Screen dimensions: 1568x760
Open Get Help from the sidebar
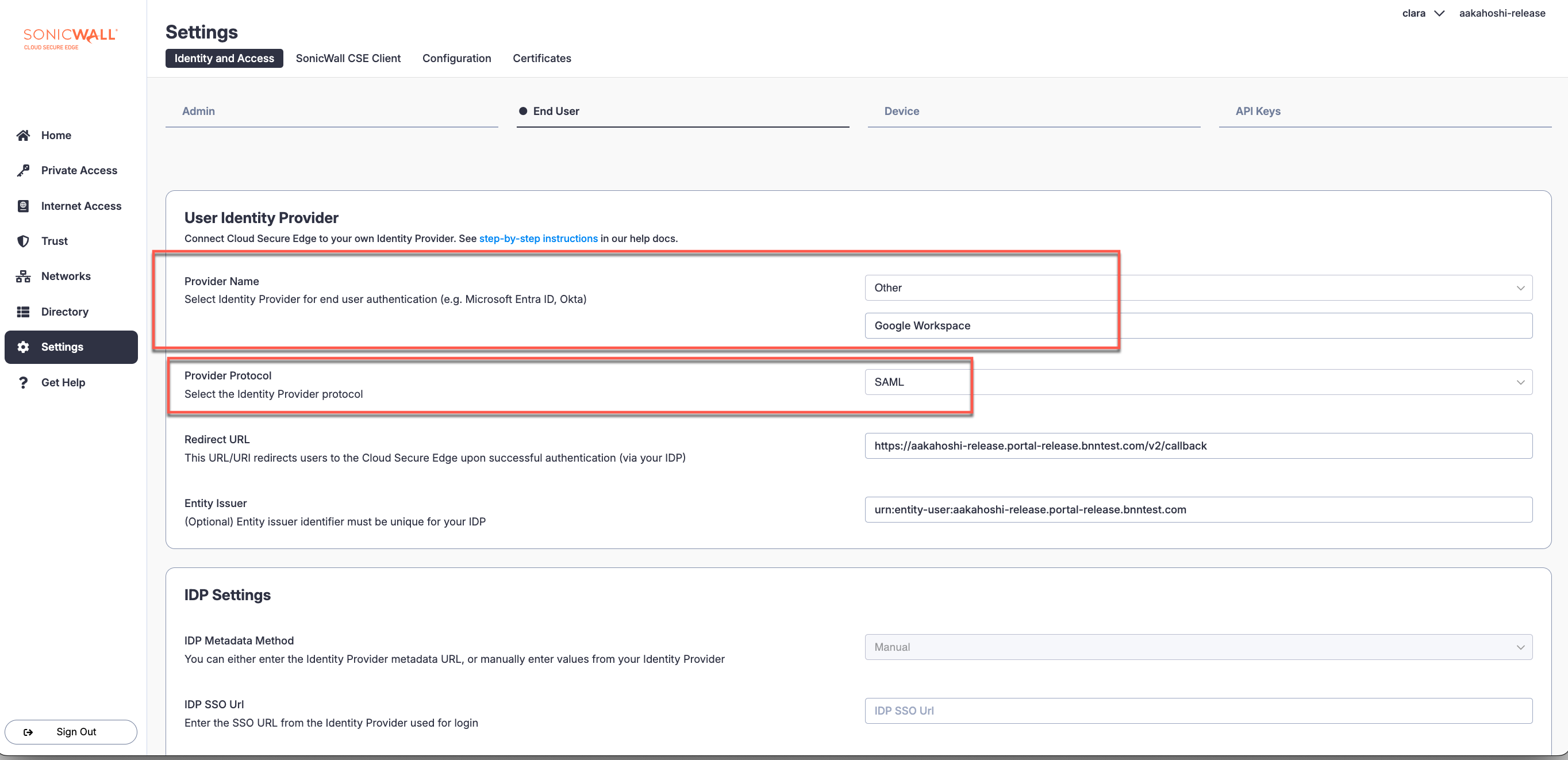(71, 382)
